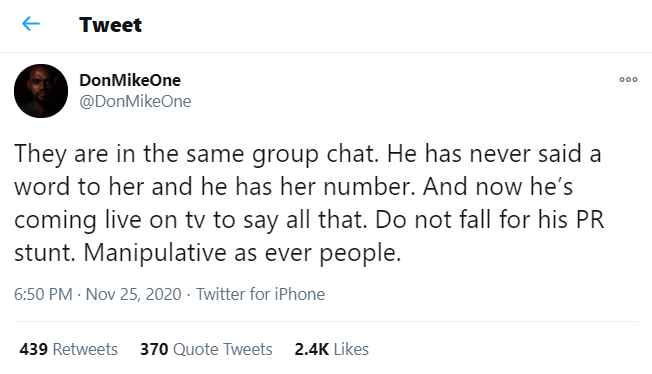This screenshot has width=652, height=374.
Task: Click the line starting 'coming live on tv'
Action: (309, 220)
